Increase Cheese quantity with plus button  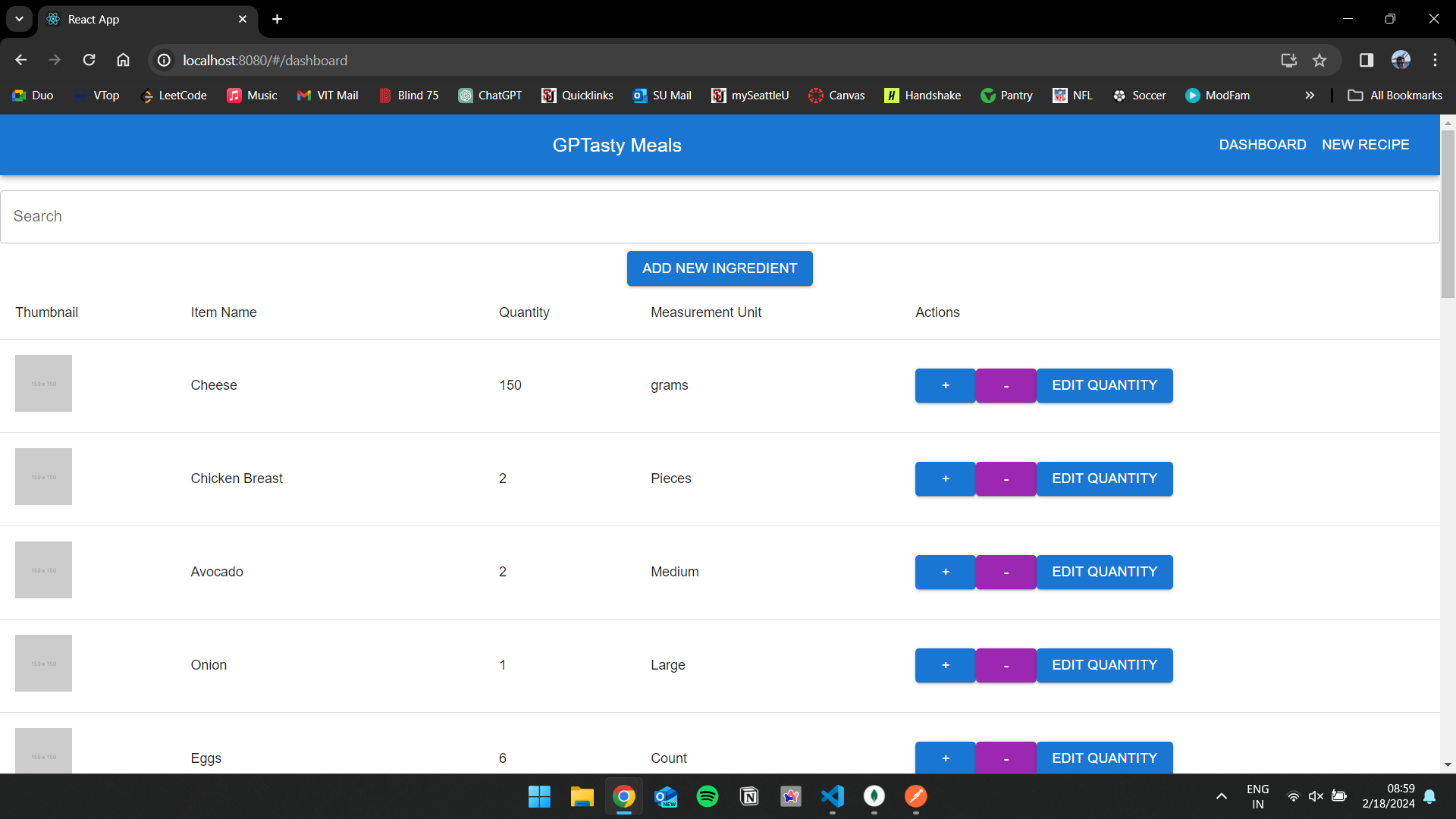945,385
